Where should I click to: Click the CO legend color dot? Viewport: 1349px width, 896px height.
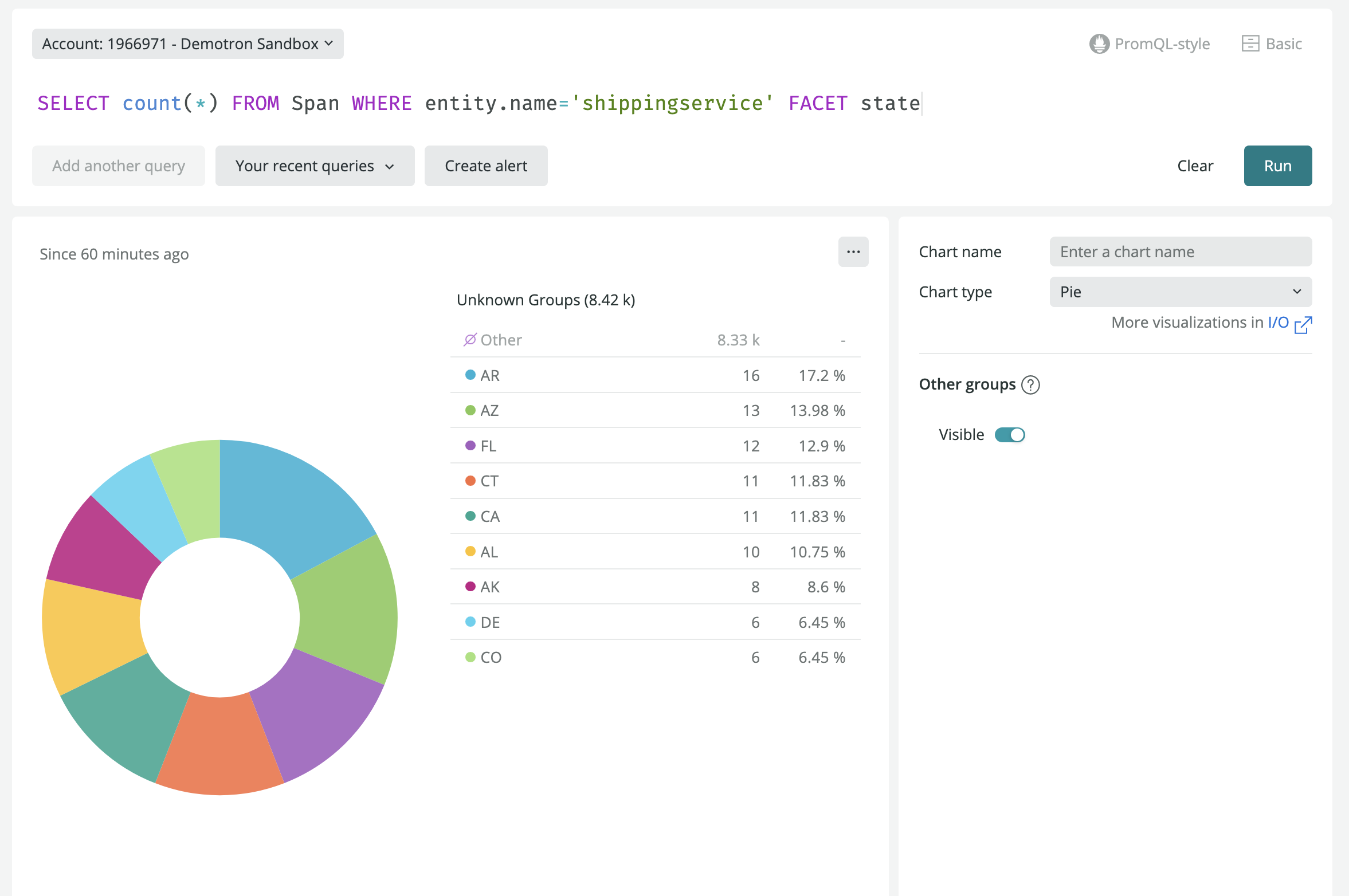[470, 657]
